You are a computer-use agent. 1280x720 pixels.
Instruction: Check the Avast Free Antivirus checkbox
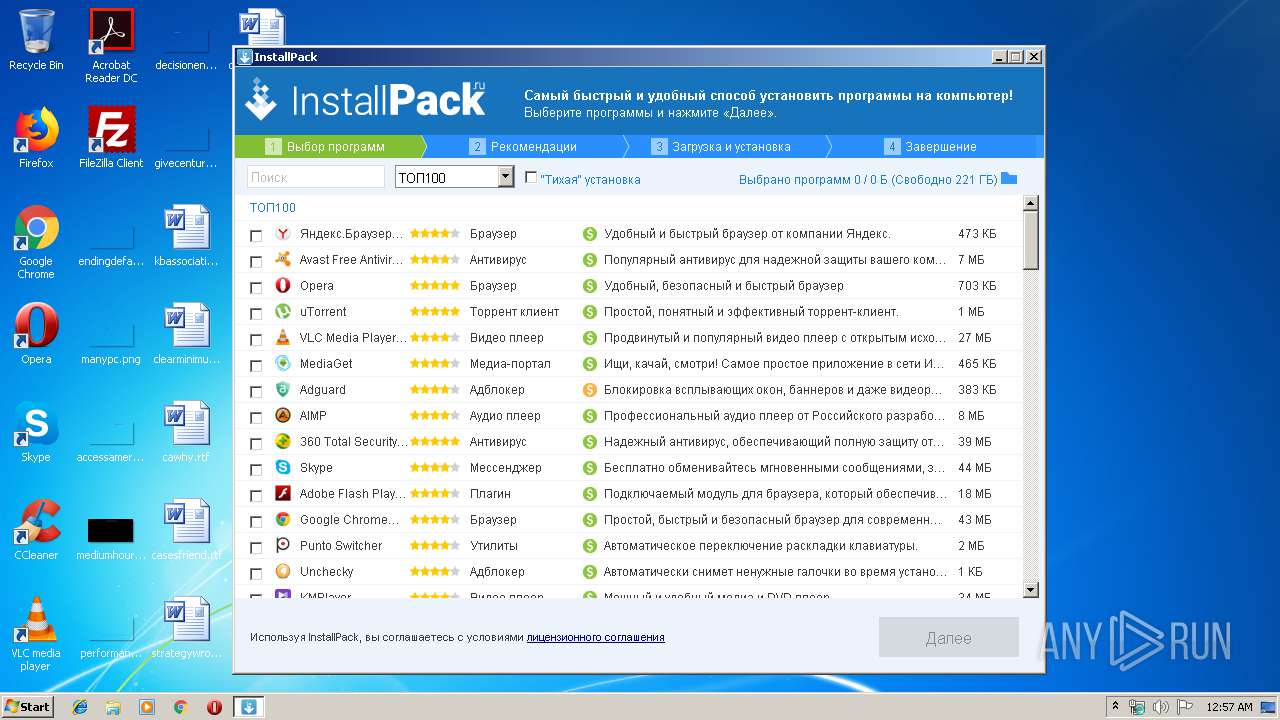pyautogui.click(x=256, y=261)
